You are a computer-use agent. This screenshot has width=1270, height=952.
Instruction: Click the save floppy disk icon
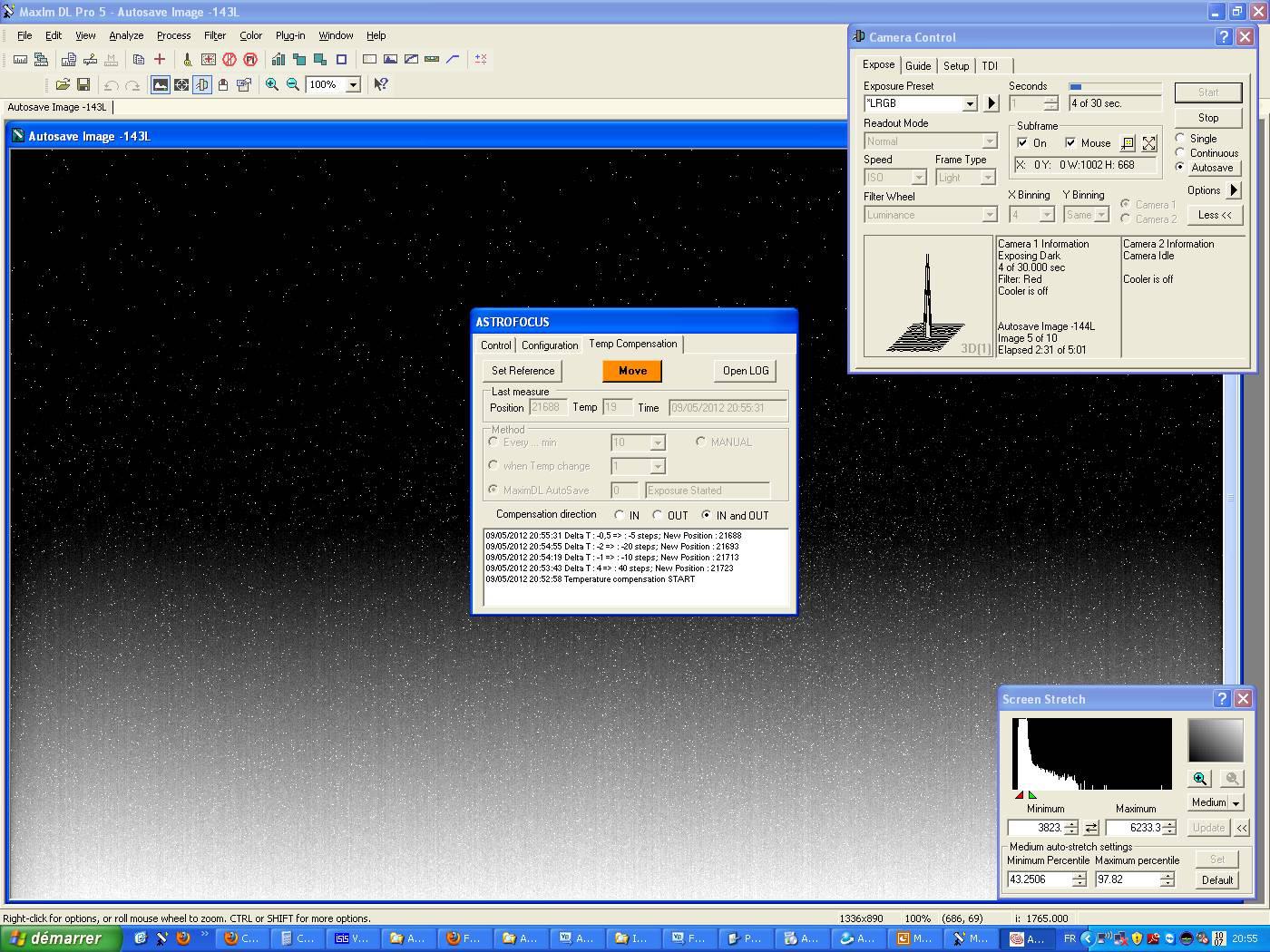83,84
